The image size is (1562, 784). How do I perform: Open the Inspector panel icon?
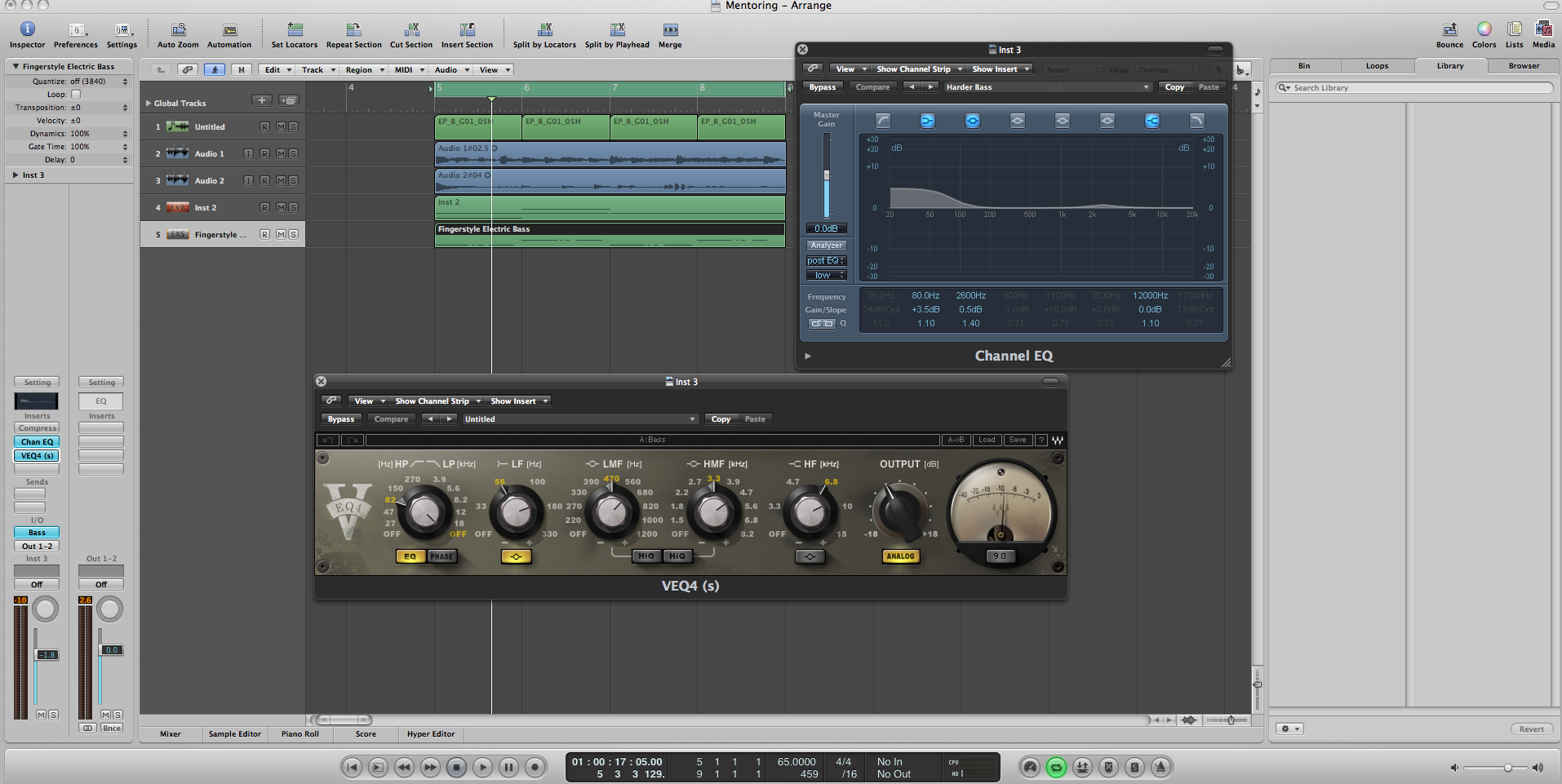pyautogui.click(x=27, y=30)
